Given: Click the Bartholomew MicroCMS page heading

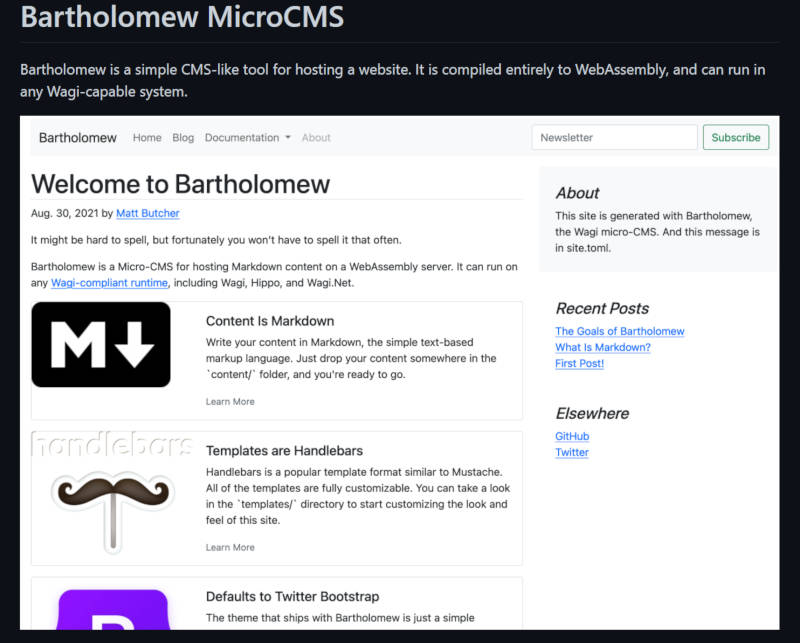Looking at the screenshot, I should point(182,16).
